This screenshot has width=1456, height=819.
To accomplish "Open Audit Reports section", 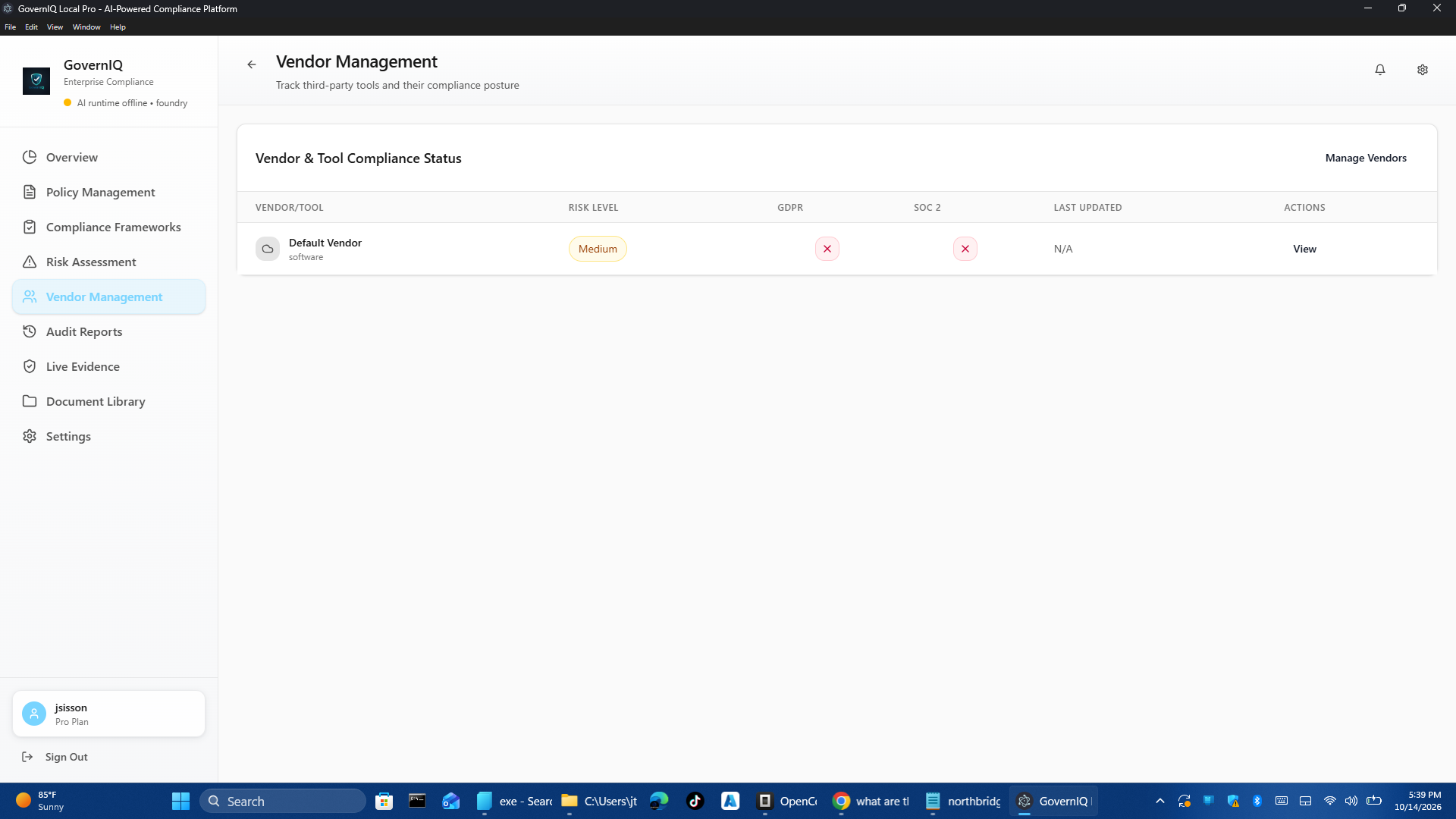I will point(108,331).
